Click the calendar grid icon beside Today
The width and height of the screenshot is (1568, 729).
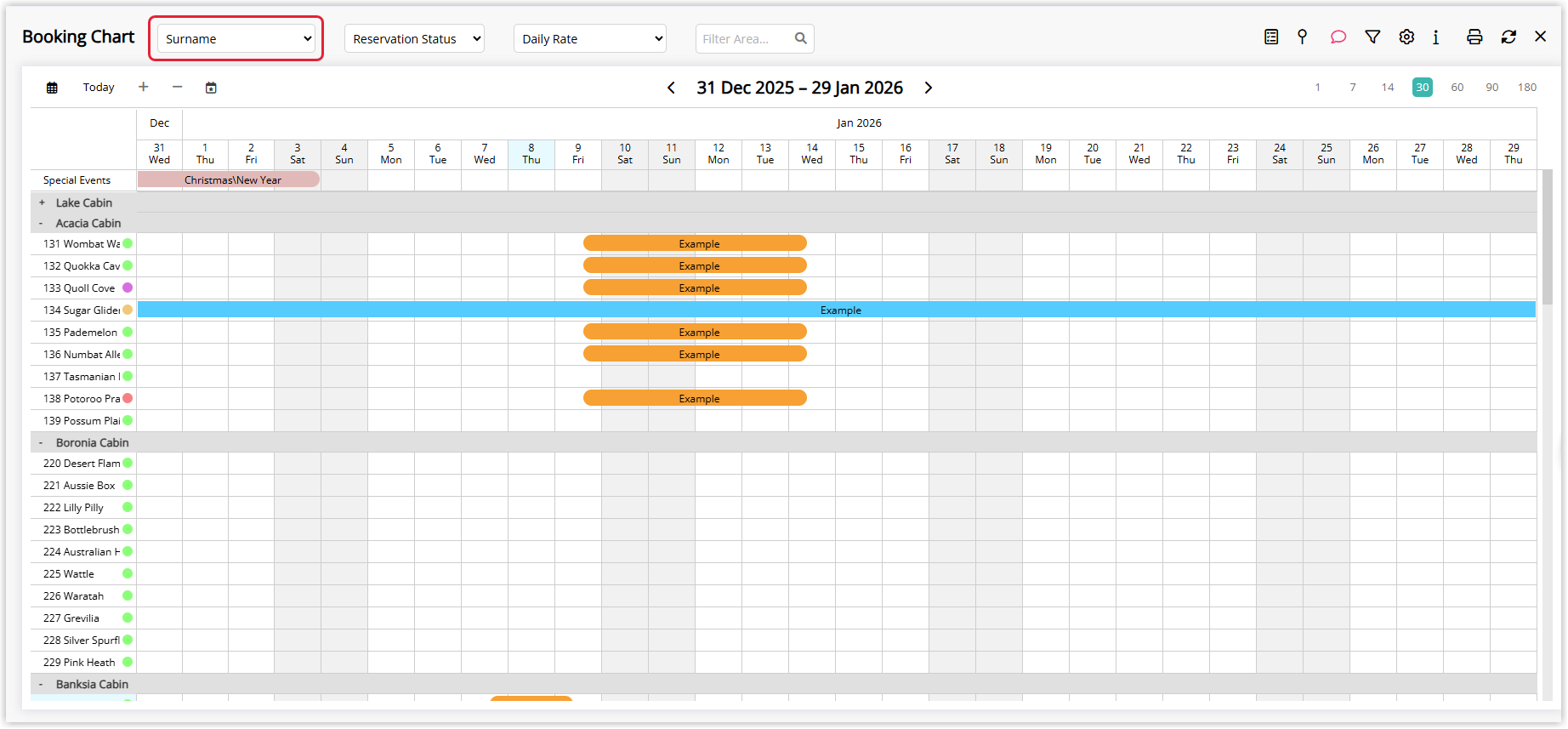point(52,88)
